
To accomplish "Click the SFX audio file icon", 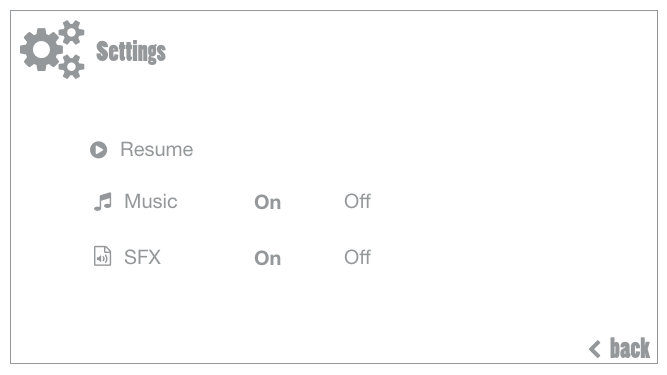I will pos(103,256).
